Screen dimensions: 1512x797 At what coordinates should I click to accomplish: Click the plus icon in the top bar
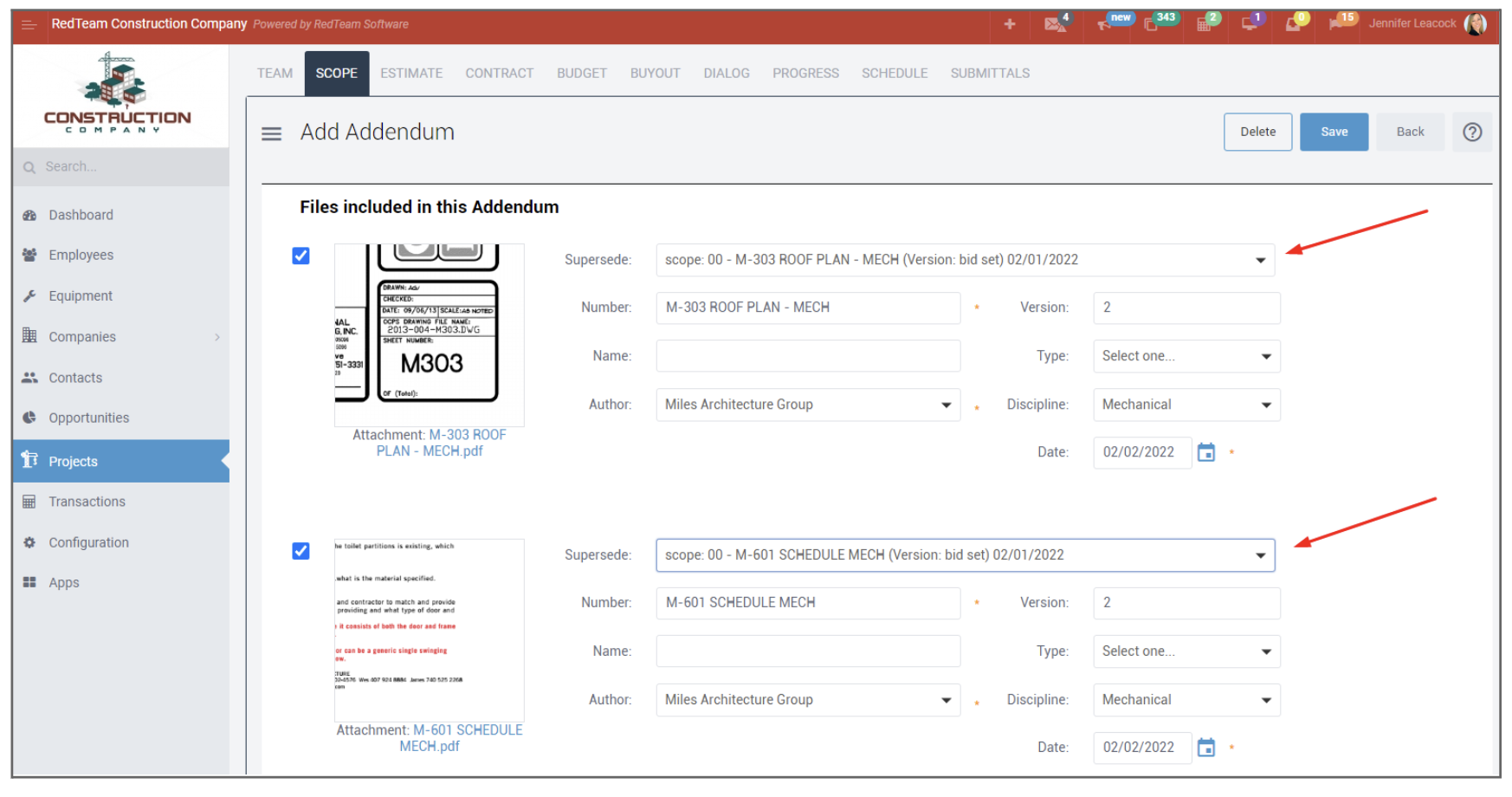(x=1009, y=24)
